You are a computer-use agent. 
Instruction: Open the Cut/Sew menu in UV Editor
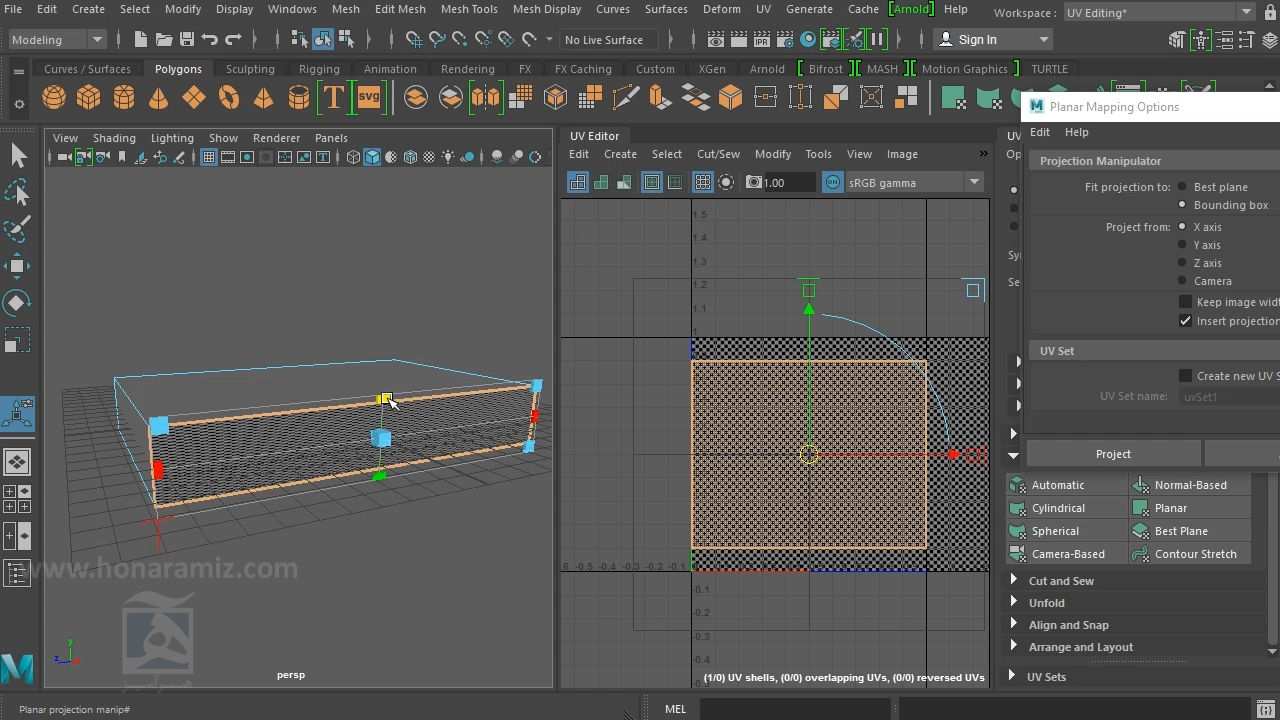point(718,154)
